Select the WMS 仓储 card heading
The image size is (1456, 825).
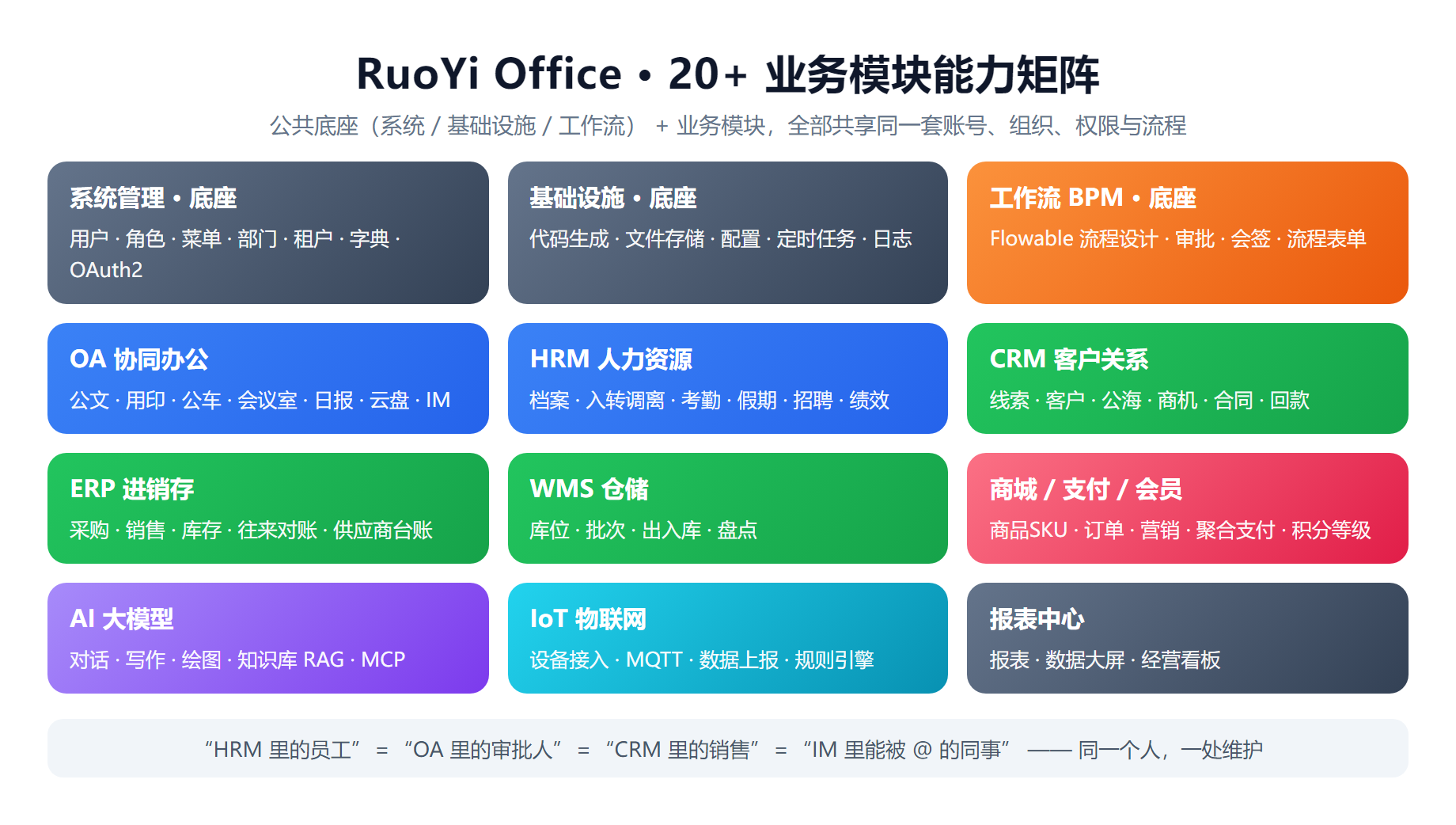coord(589,489)
